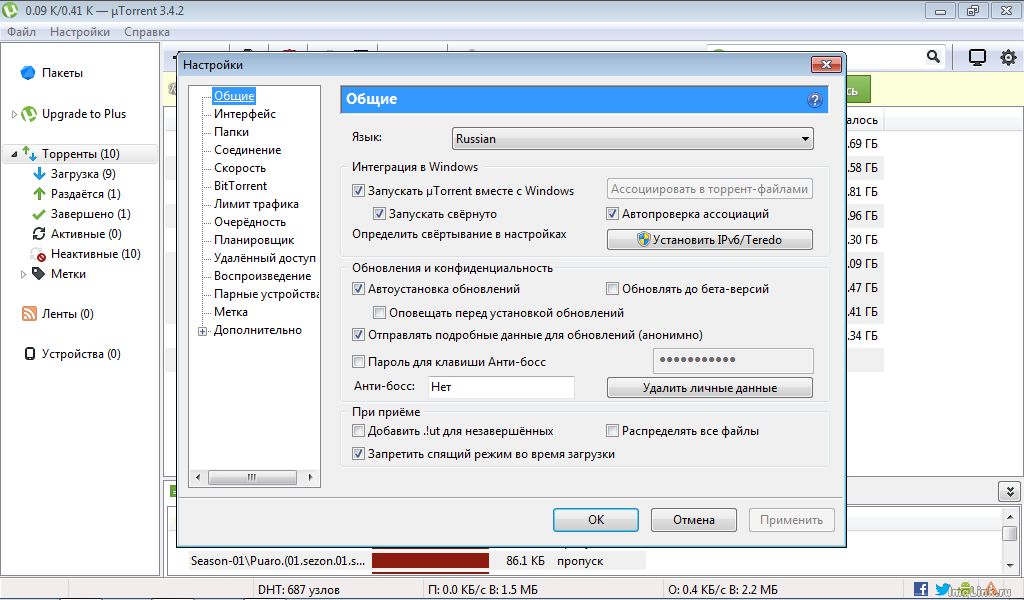Viewport: 1024px width, 600px height.
Task: Select Интерфейс in settings tree
Action: (245, 114)
